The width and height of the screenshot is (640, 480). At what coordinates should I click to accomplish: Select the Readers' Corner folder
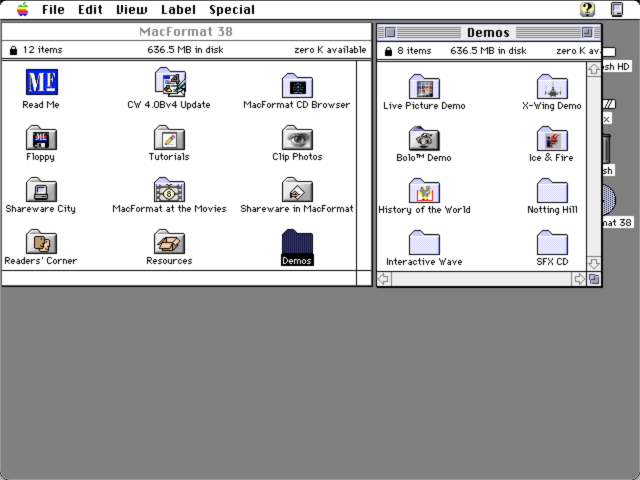pyautogui.click(x=41, y=241)
